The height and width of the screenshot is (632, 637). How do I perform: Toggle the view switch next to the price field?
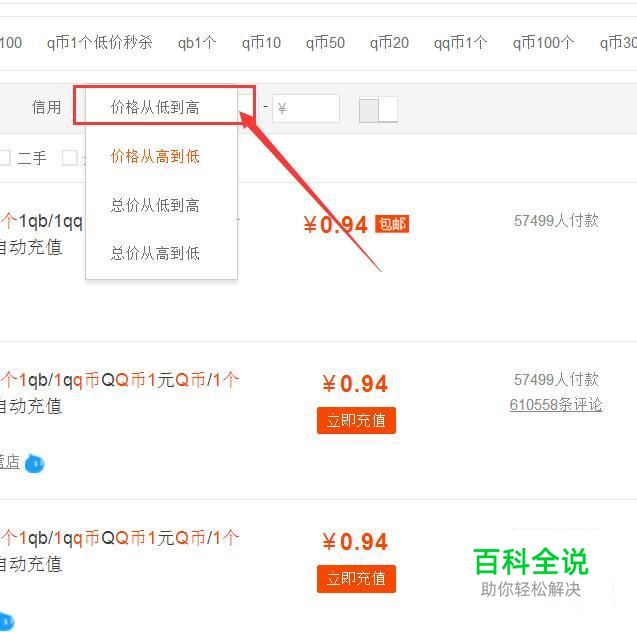(378, 109)
